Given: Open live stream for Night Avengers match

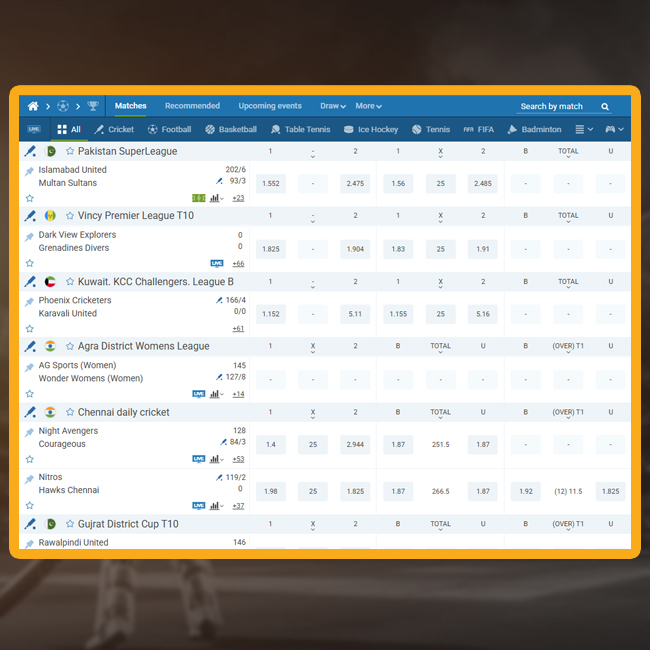Looking at the screenshot, I should 199,459.
